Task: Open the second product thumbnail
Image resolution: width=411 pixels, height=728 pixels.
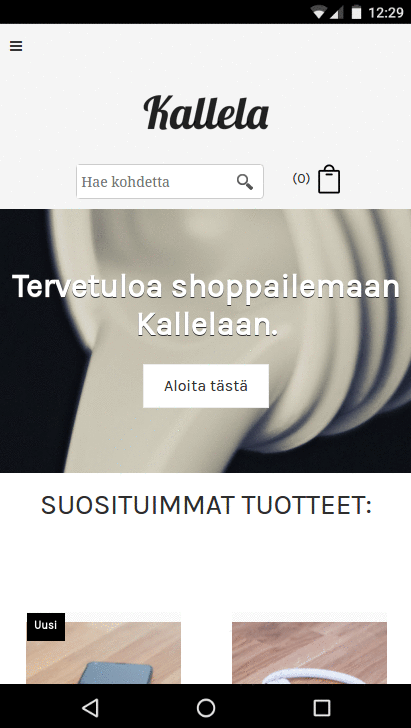Action: pyautogui.click(x=309, y=652)
